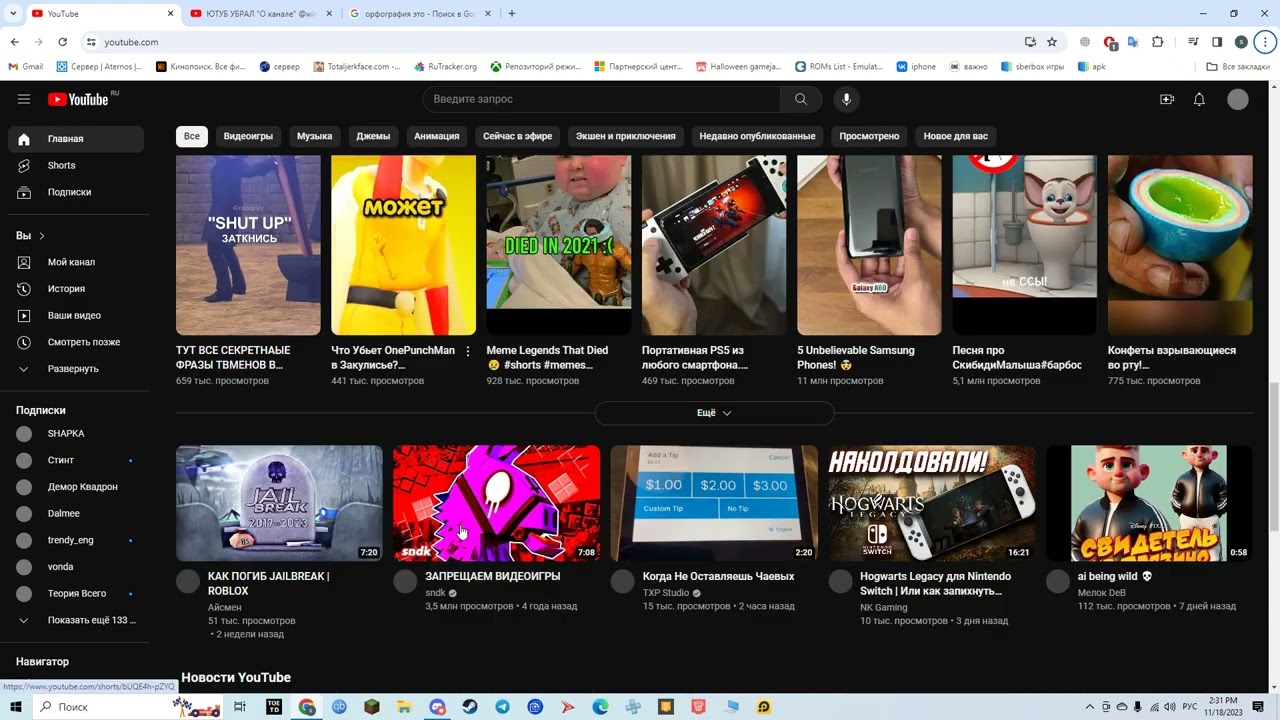
Task: Open Telegram from the taskbar
Action: (x=503, y=707)
